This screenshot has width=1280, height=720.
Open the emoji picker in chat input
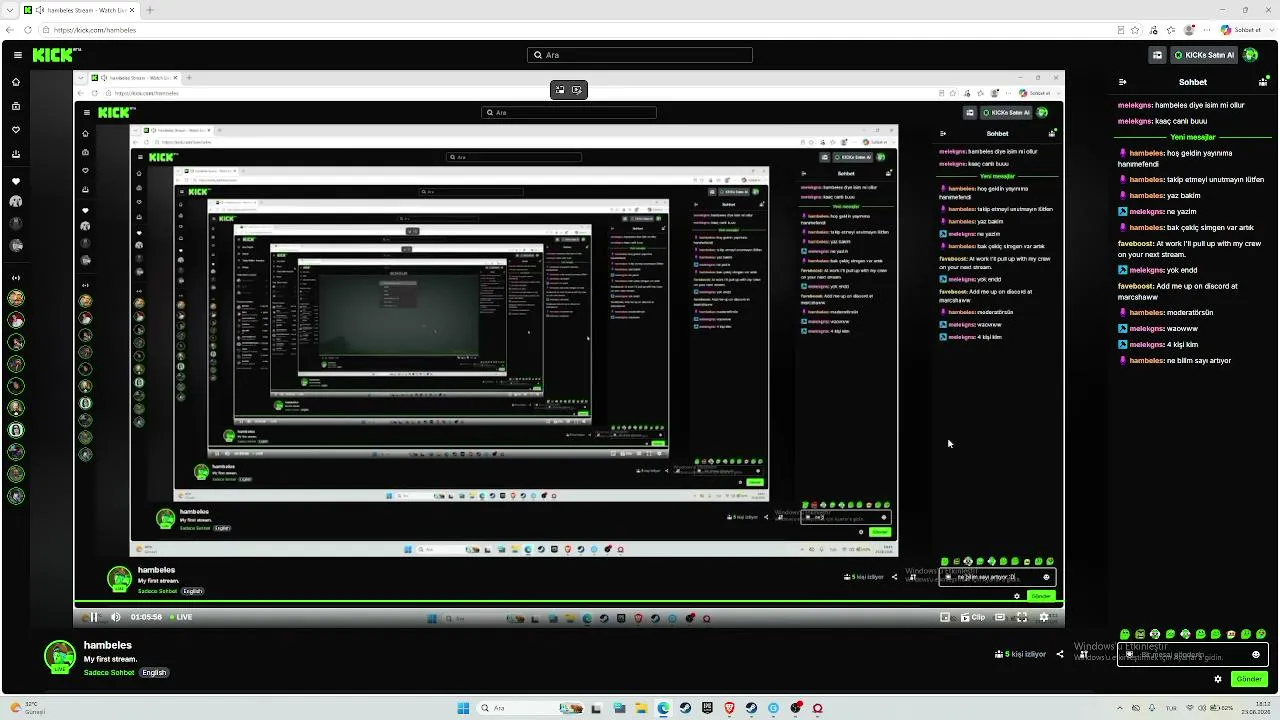tap(1256, 655)
